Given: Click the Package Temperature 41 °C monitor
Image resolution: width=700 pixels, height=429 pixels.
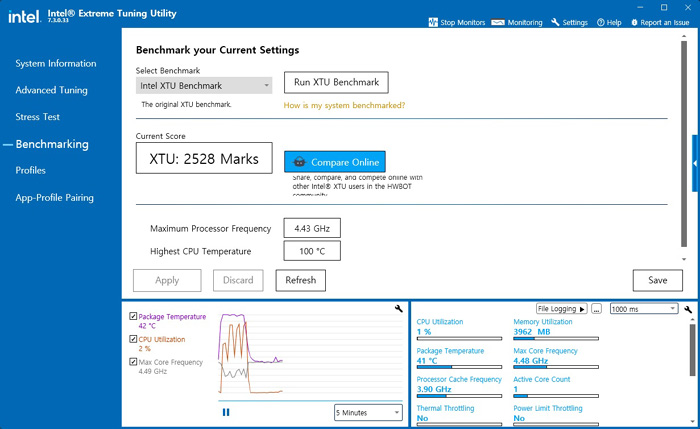Looking at the screenshot, I should [459, 358].
